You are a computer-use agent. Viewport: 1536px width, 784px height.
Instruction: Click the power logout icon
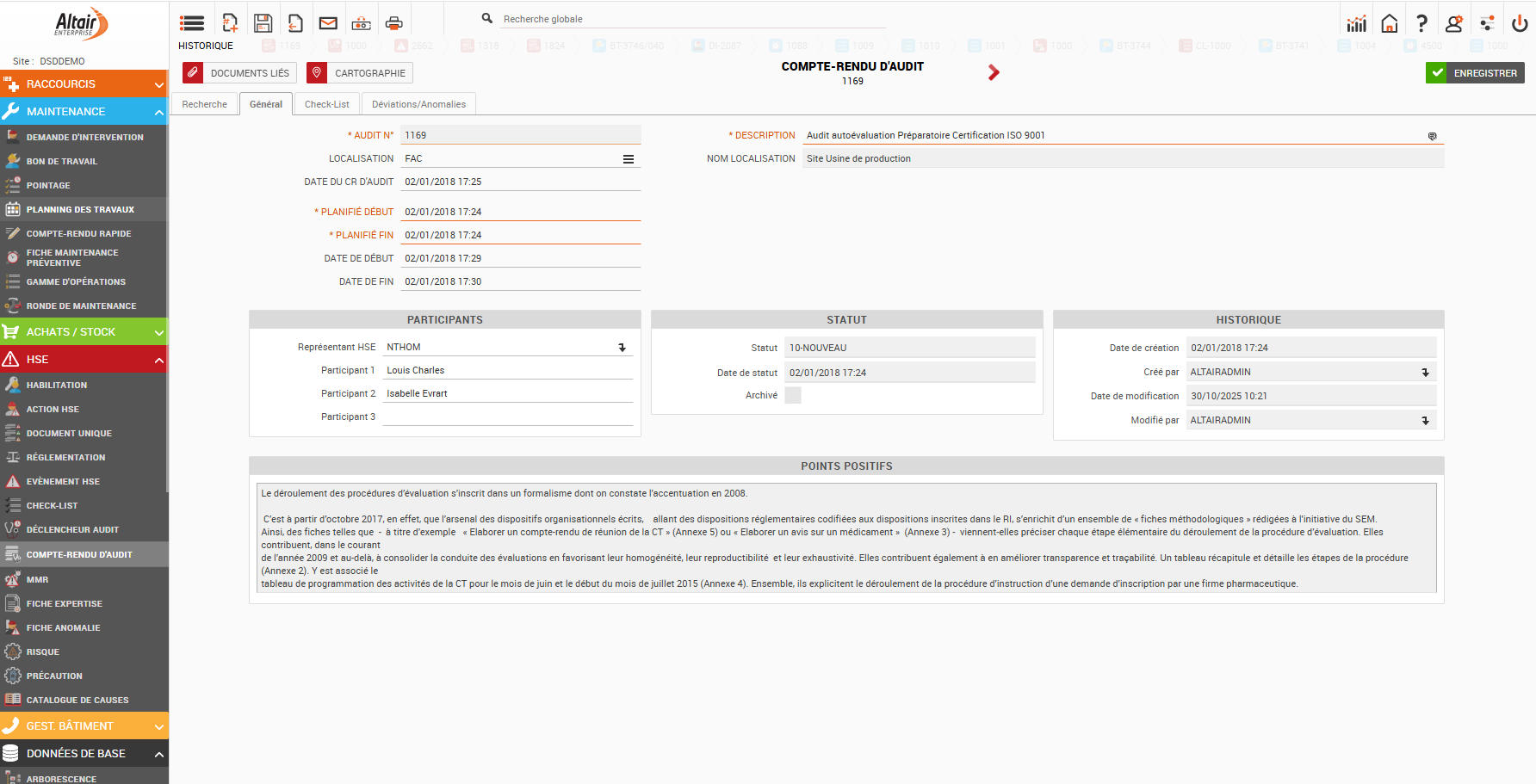coord(1520,24)
